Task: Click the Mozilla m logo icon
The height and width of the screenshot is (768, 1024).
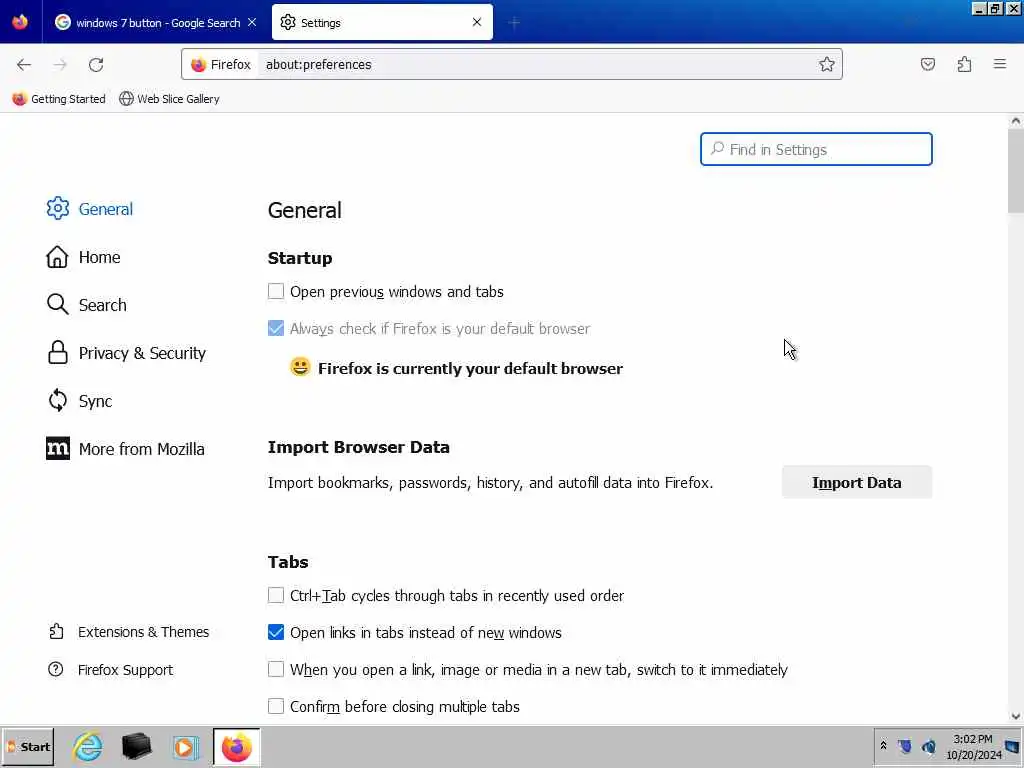Action: pyautogui.click(x=57, y=449)
